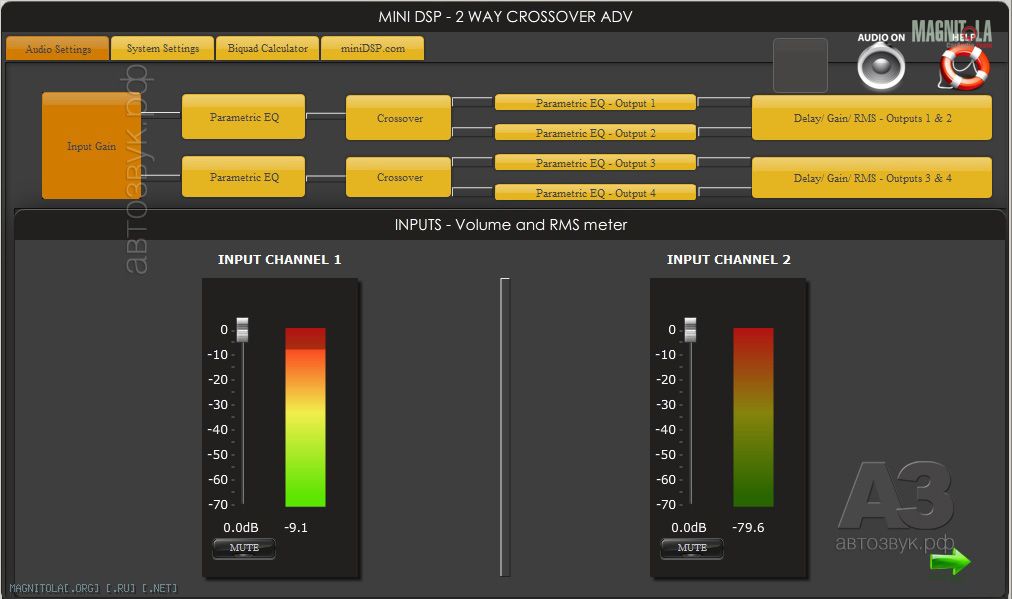Open the lower input Parametric EQ block
The image size is (1012, 599).
pyautogui.click(x=243, y=177)
